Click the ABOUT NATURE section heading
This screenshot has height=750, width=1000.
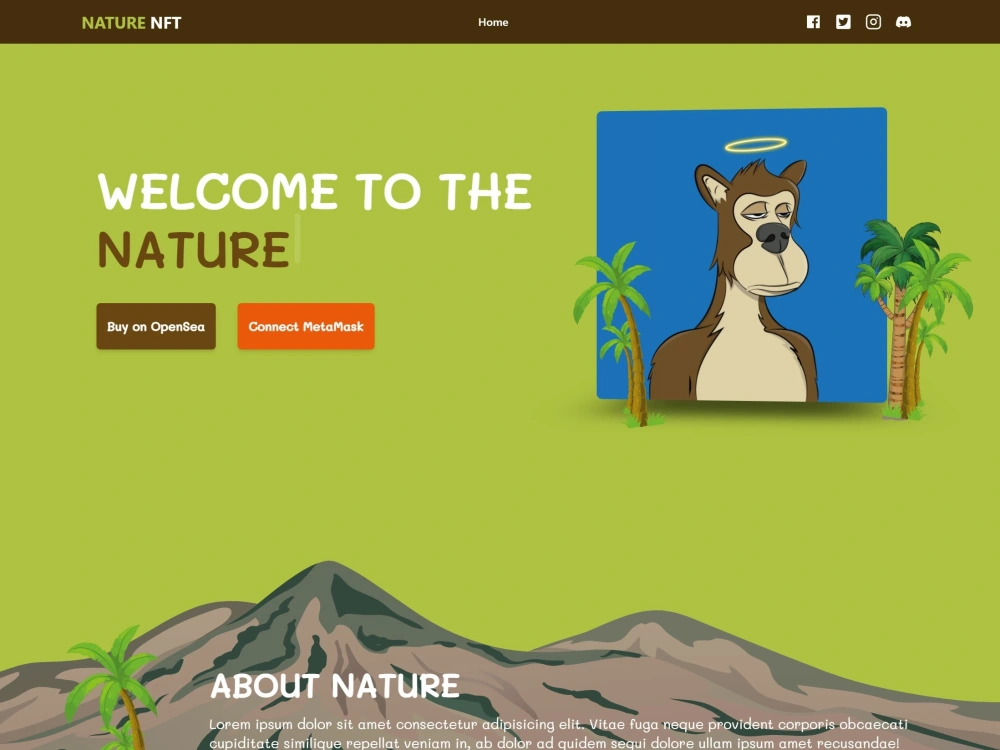click(335, 686)
